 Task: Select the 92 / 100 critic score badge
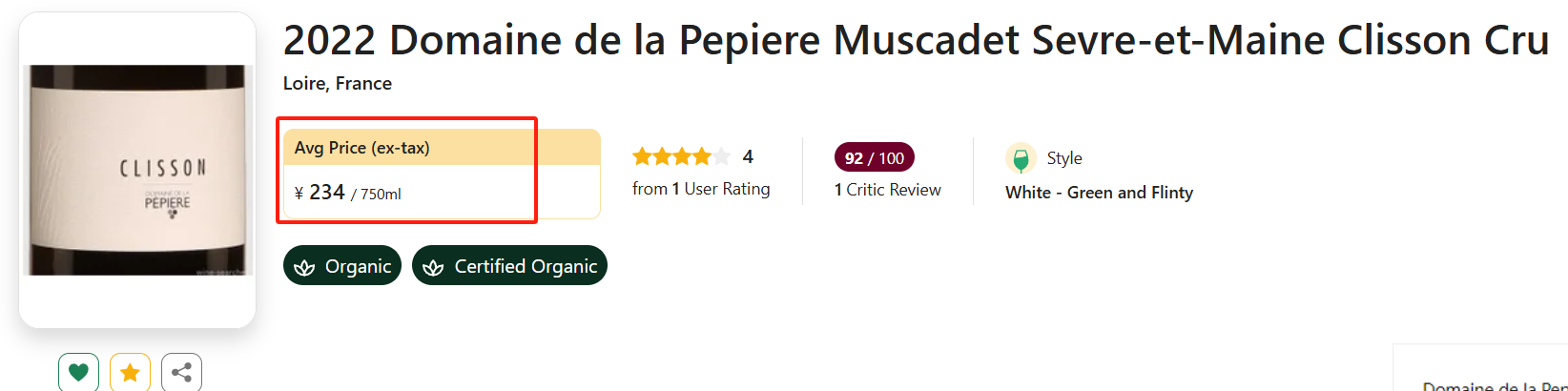coord(874,158)
